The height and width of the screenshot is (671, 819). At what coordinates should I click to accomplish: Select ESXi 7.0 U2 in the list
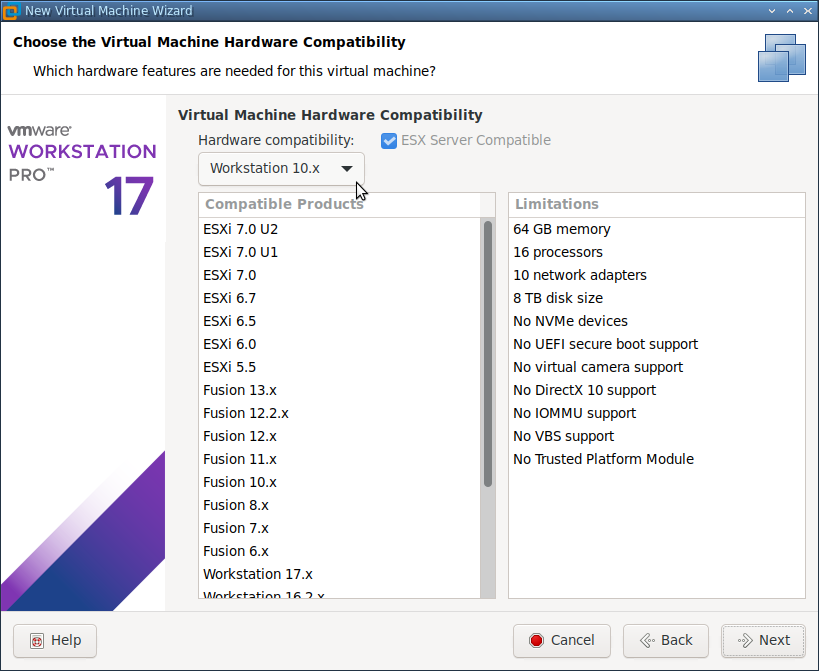click(340, 229)
